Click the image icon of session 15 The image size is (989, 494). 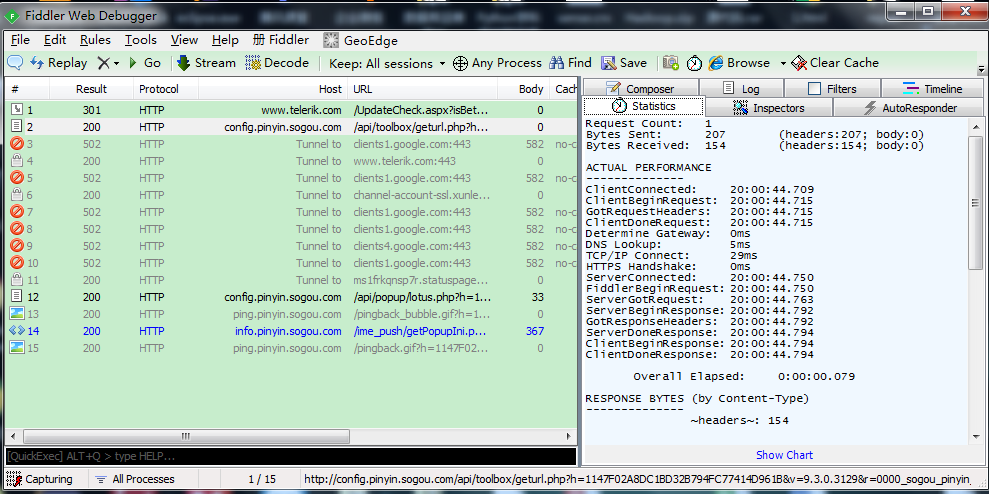tap(17, 348)
